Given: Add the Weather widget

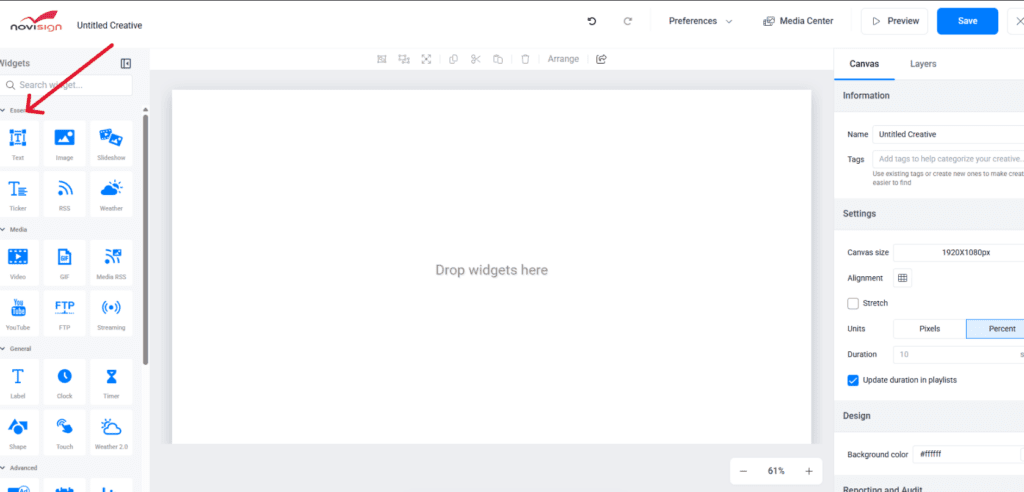Looking at the screenshot, I should point(111,194).
